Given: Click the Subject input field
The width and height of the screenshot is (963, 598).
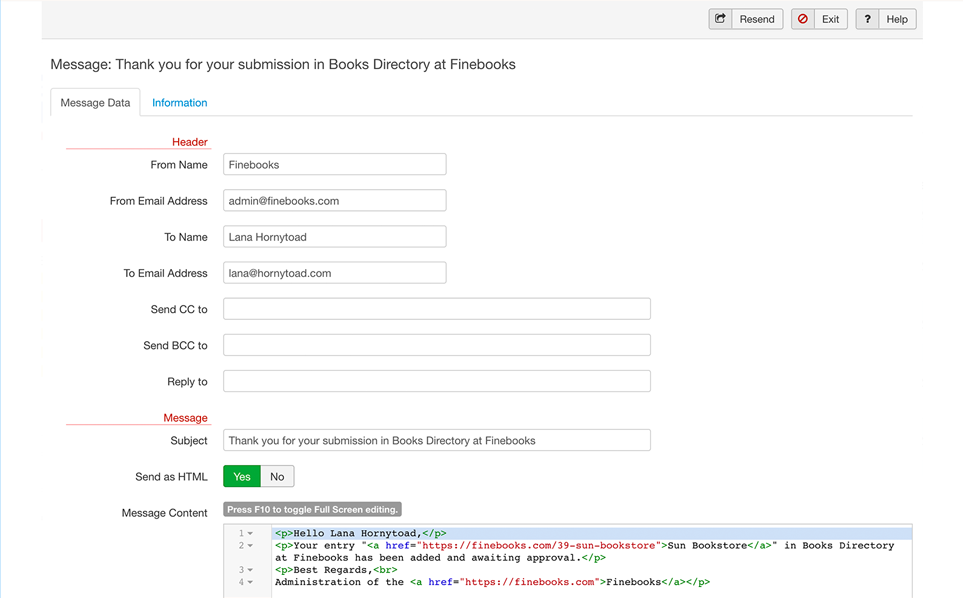Looking at the screenshot, I should [437, 440].
